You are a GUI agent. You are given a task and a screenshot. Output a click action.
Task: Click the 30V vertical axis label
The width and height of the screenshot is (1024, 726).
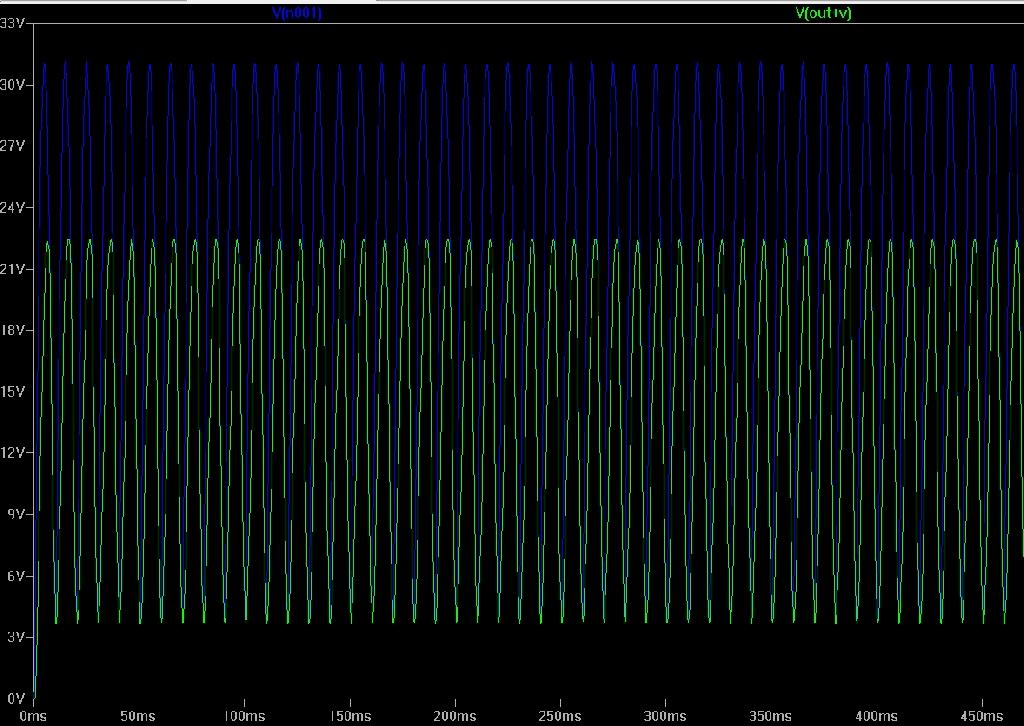click(12, 85)
